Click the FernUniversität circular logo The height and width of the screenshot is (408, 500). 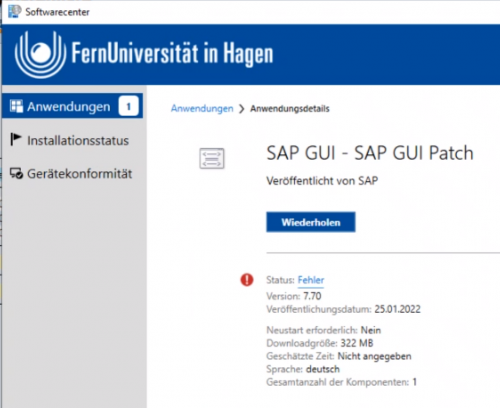pos(40,54)
